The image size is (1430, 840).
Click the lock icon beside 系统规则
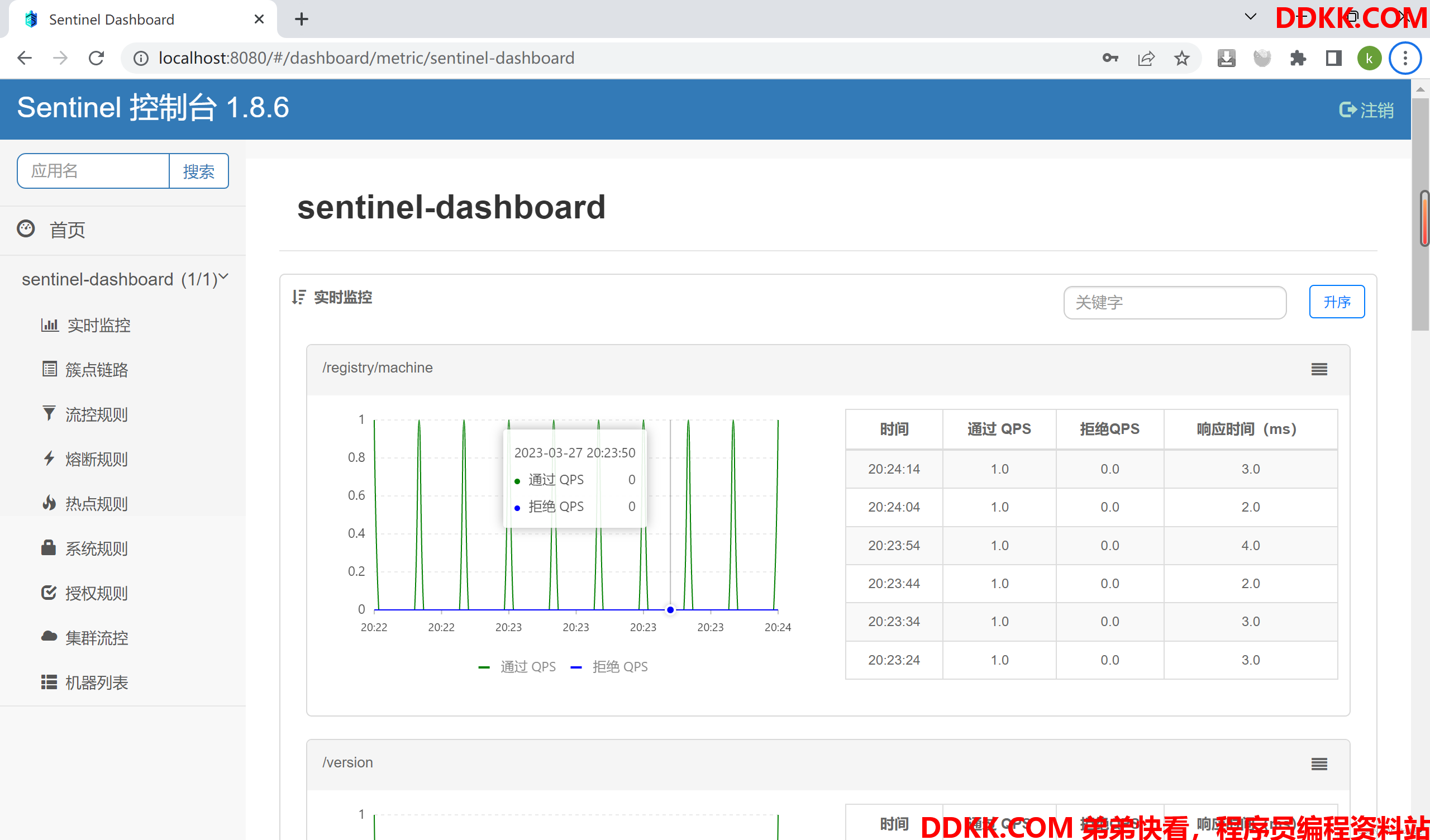[49, 547]
